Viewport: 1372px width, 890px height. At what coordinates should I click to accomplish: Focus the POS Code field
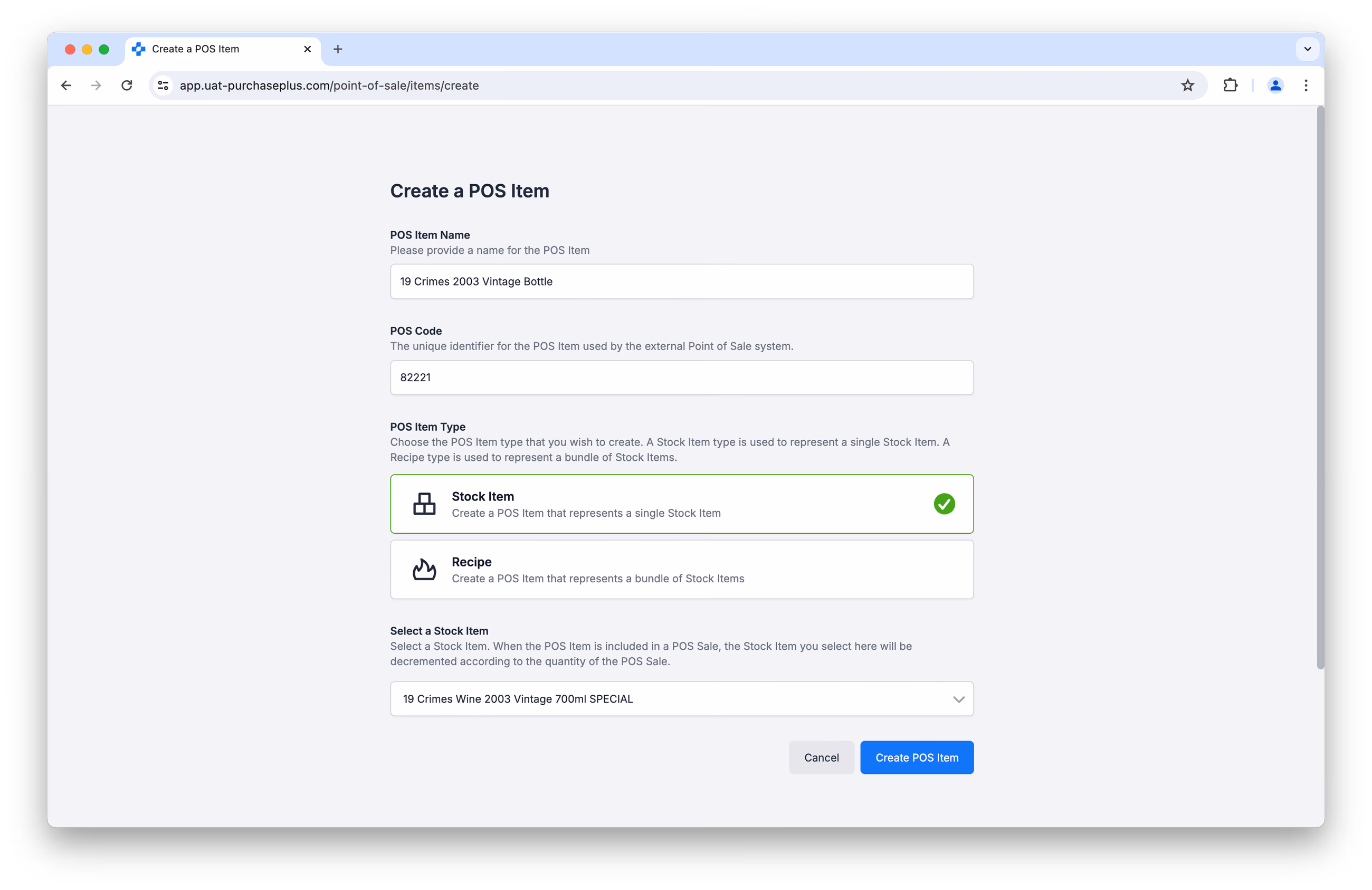click(681, 377)
